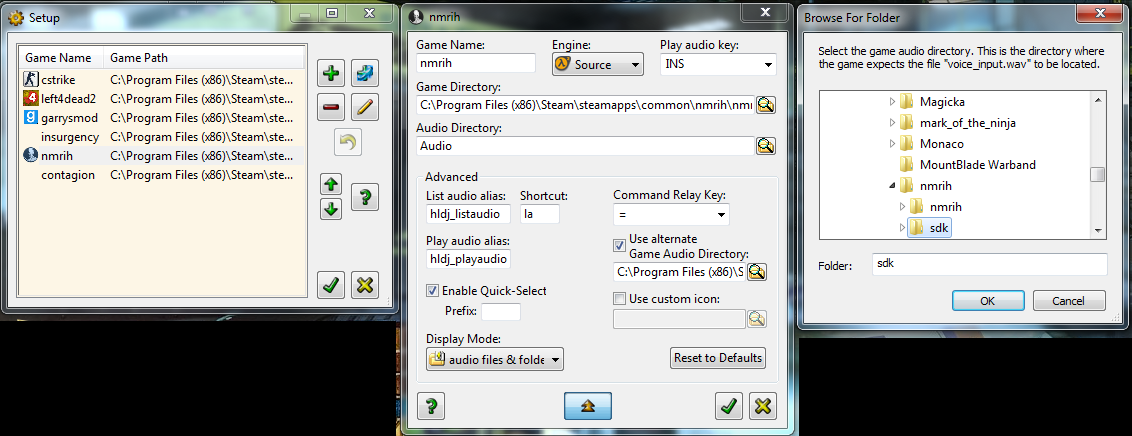Browse for Audio Directory folder
Viewport: 1132px width, 436px height.
[765, 146]
